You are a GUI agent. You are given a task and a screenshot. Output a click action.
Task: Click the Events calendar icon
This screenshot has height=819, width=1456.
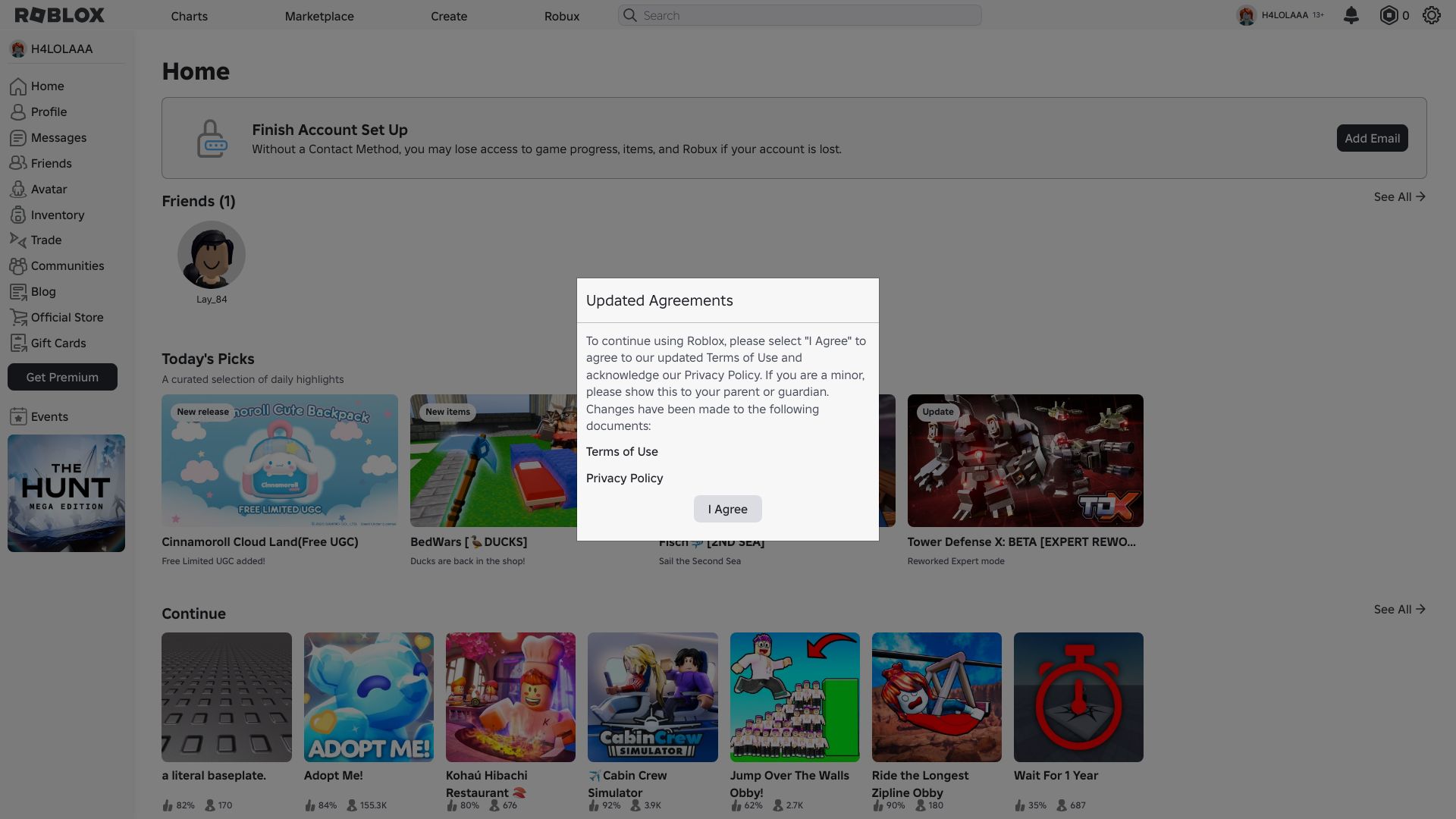point(18,417)
